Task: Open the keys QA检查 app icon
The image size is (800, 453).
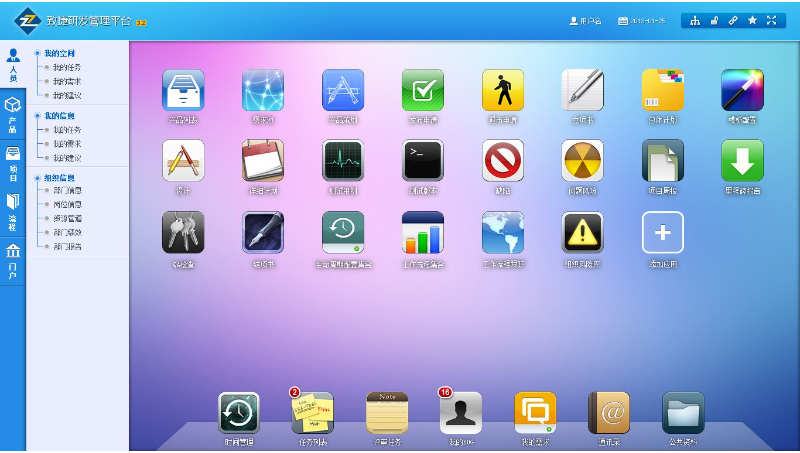Action: (183, 233)
